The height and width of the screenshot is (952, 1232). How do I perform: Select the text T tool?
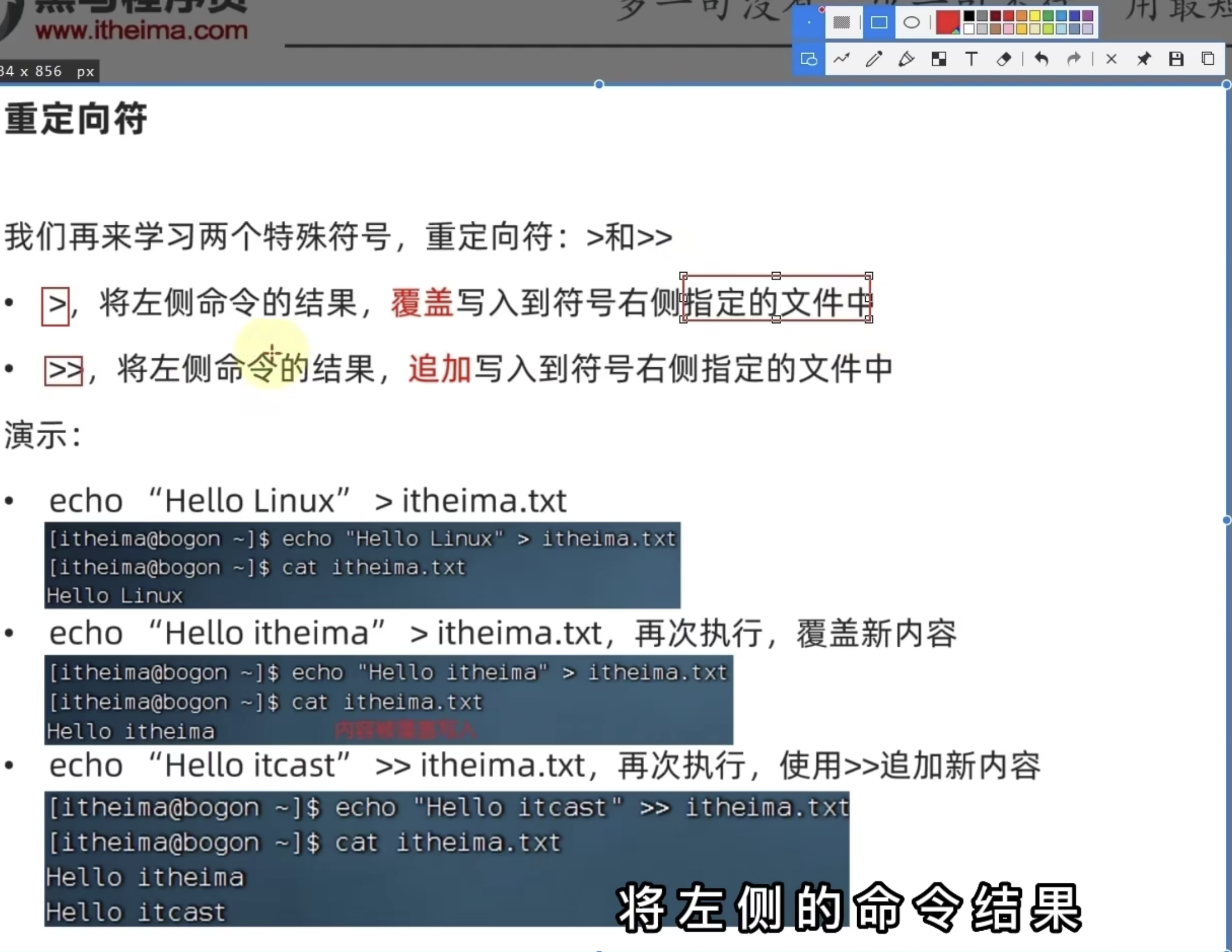coord(972,59)
